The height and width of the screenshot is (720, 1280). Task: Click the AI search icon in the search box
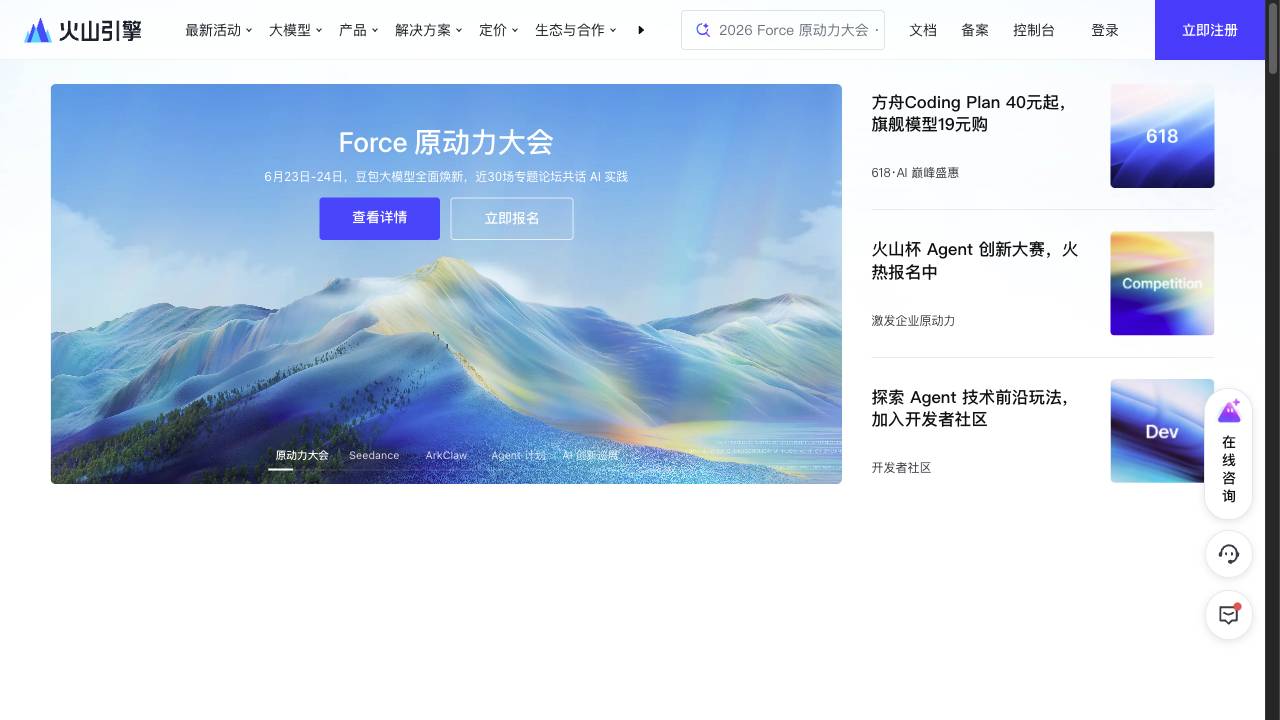click(703, 30)
